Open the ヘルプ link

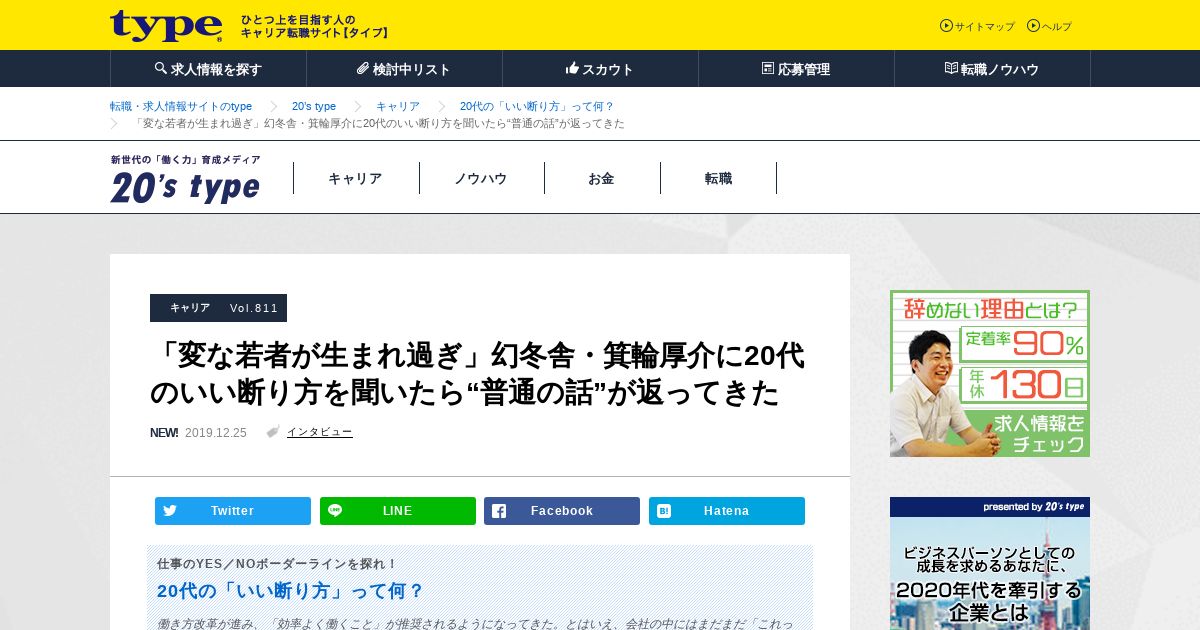[x=1057, y=27]
